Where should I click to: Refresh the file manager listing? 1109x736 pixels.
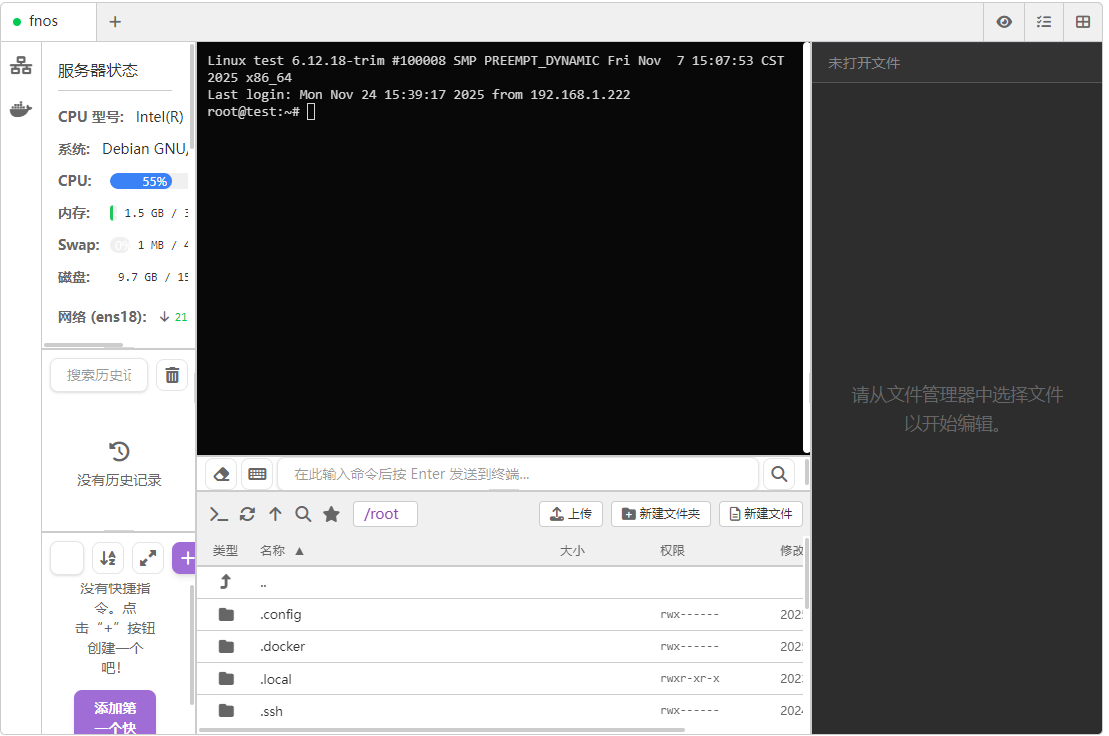pos(247,514)
